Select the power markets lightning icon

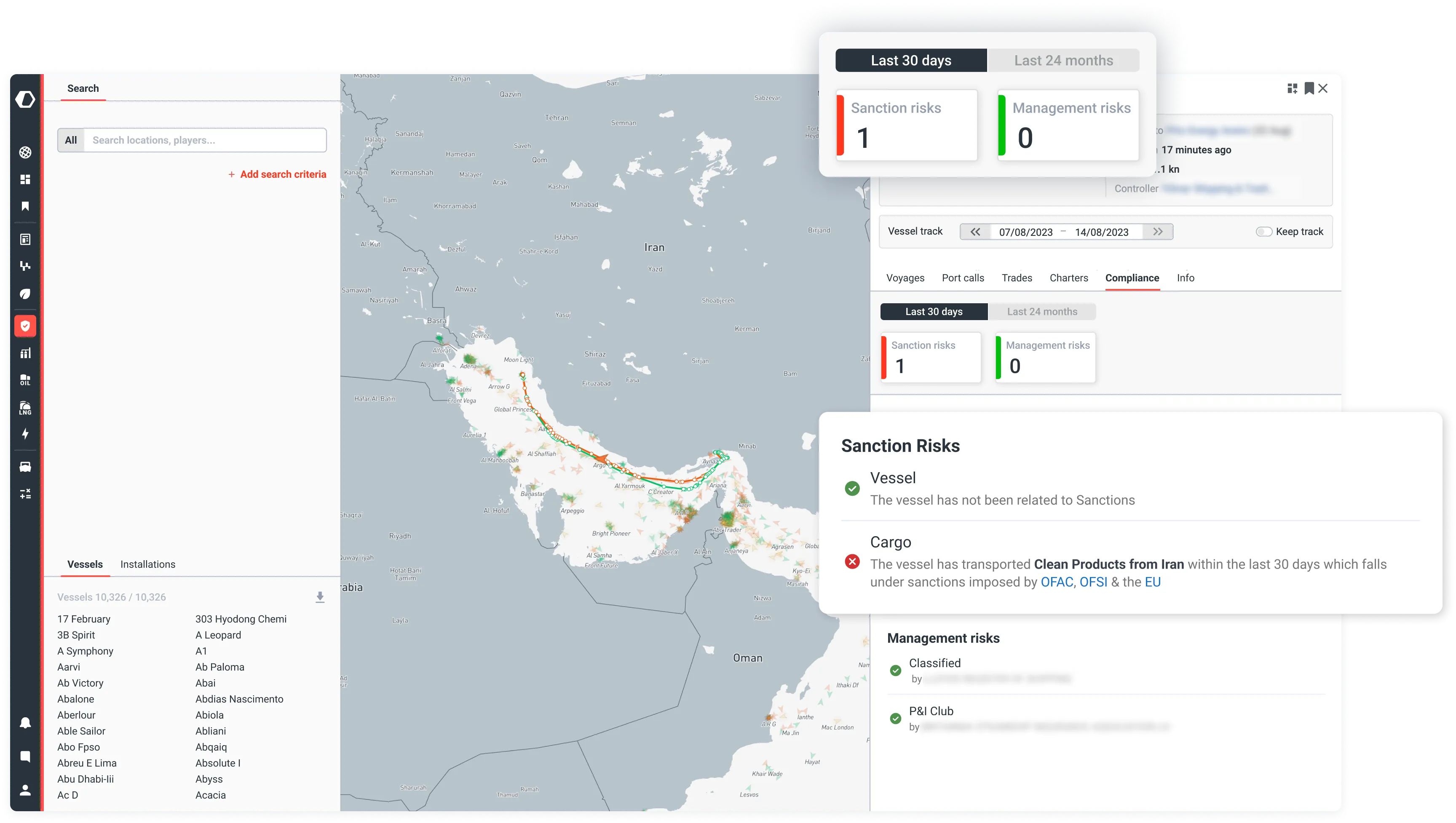[x=25, y=434]
